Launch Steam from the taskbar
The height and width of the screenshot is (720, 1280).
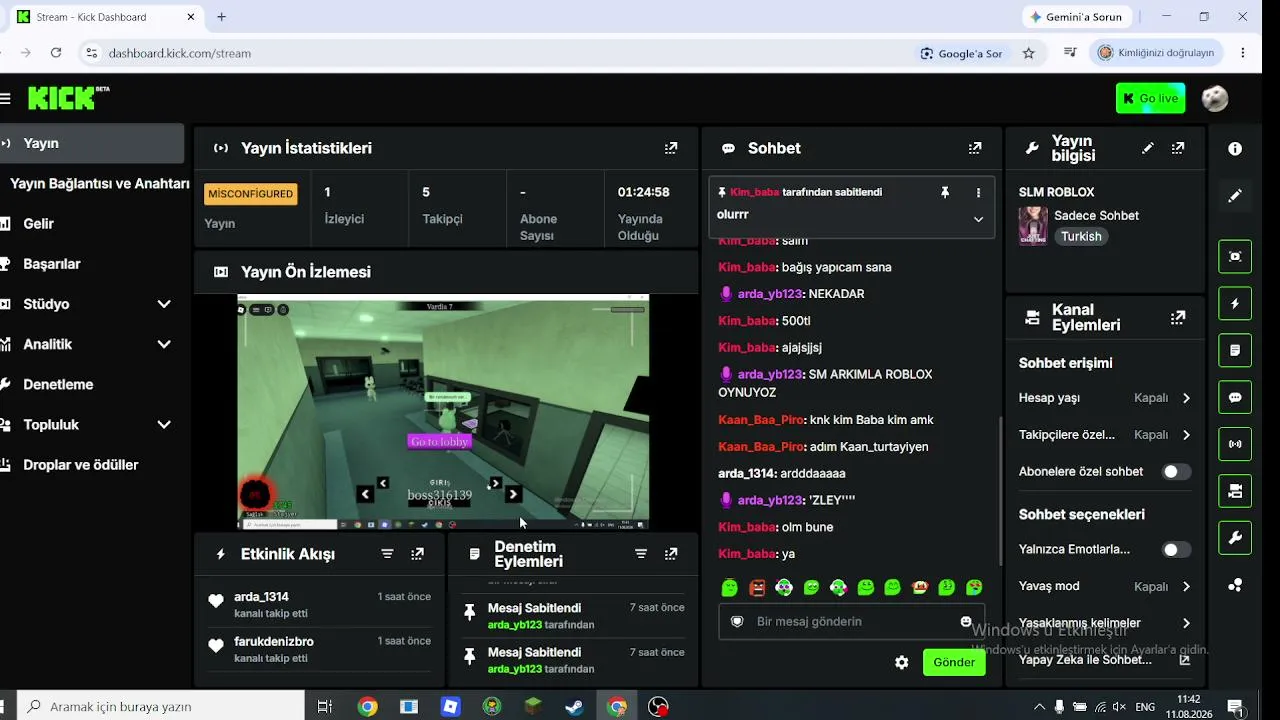click(574, 707)
